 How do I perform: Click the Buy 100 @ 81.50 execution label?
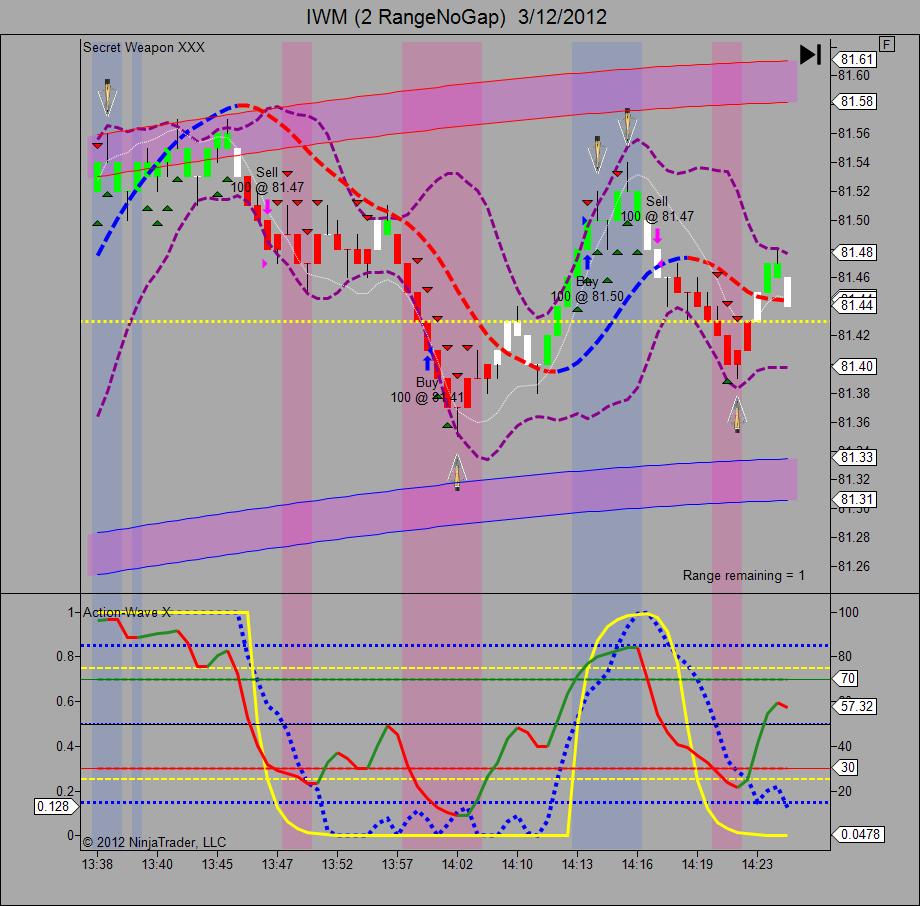pyautogui.click(x=587, y=289)
